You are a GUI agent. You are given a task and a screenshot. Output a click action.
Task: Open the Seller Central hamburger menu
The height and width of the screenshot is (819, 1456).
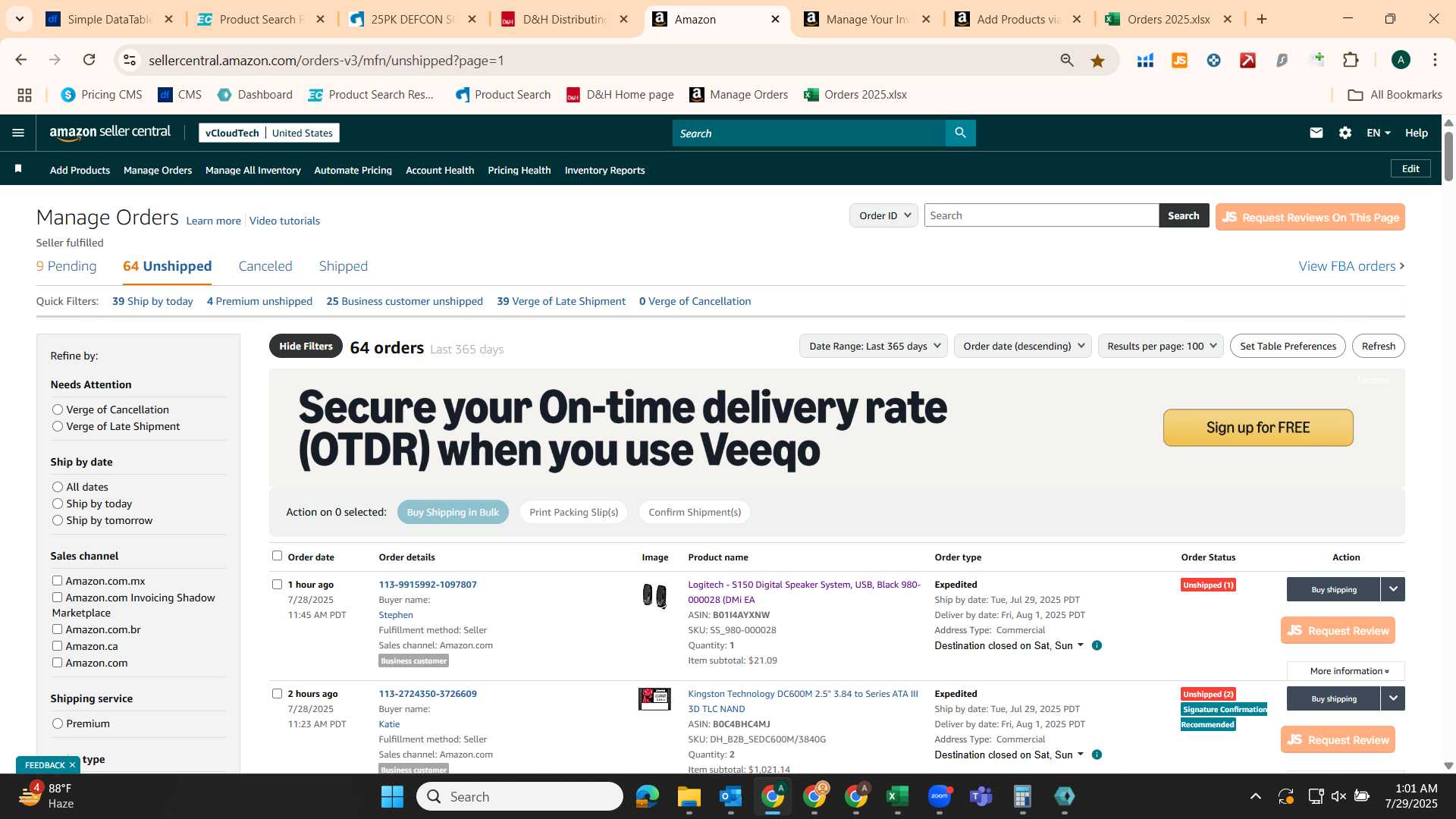click(x=18, y=133)
